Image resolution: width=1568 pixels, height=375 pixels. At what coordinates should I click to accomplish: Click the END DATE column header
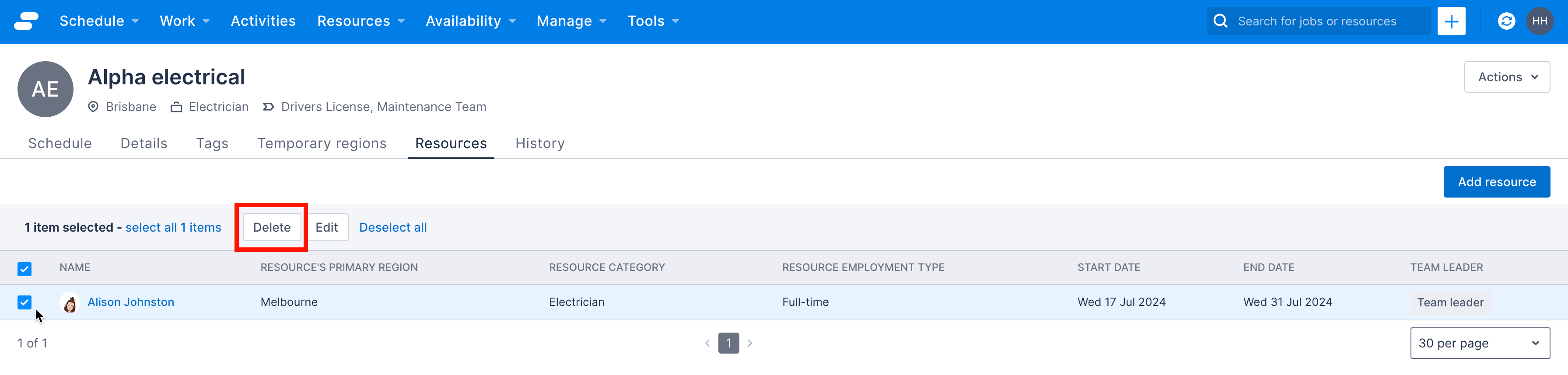pyautogui.click(x=1268, y=267)
